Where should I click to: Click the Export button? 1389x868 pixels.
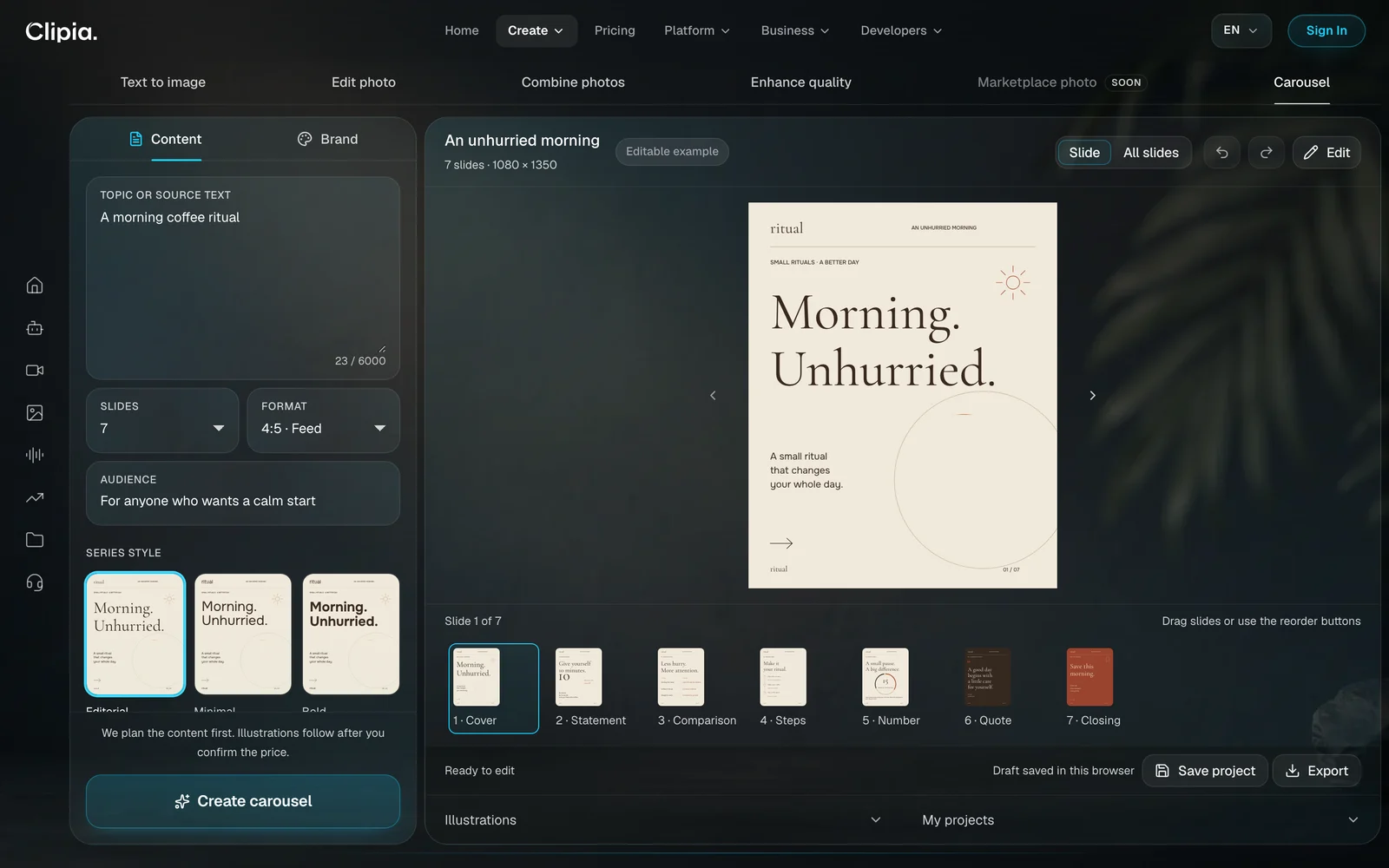pyautogui.click(x=1316, y=771)
